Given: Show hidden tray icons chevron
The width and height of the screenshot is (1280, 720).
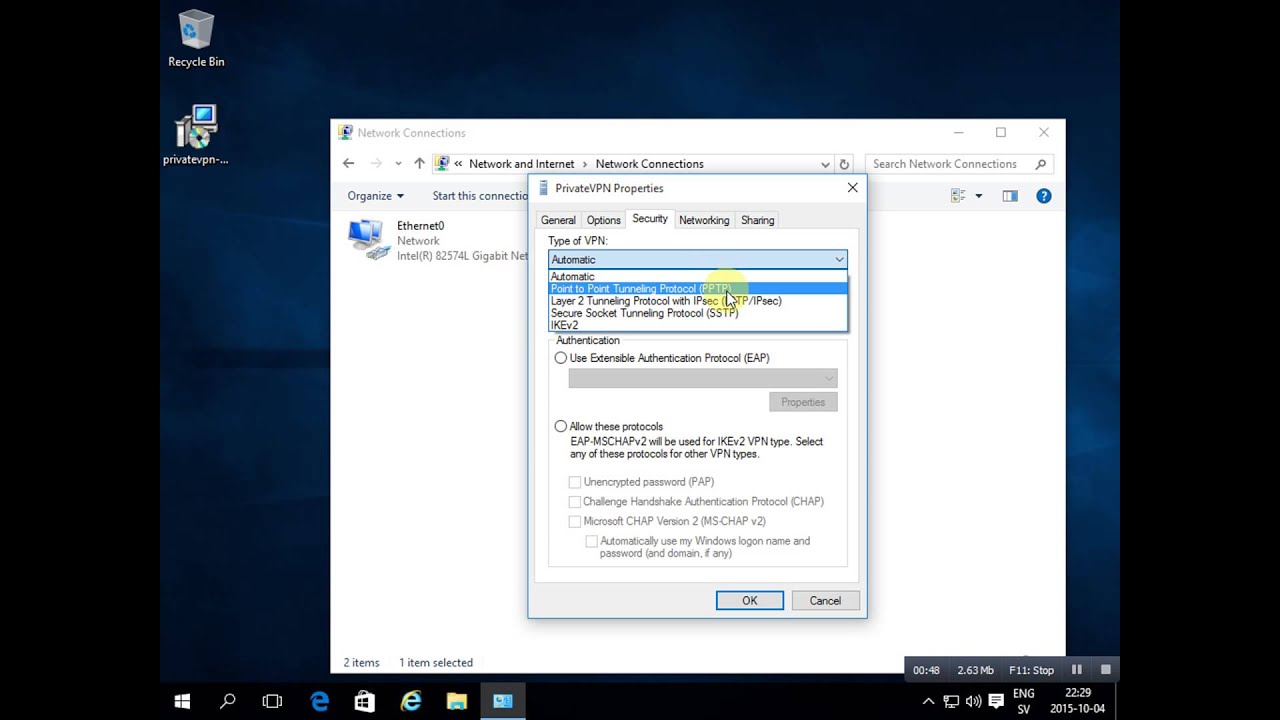Looking at the screenshot, I should (x=928, y=702).
